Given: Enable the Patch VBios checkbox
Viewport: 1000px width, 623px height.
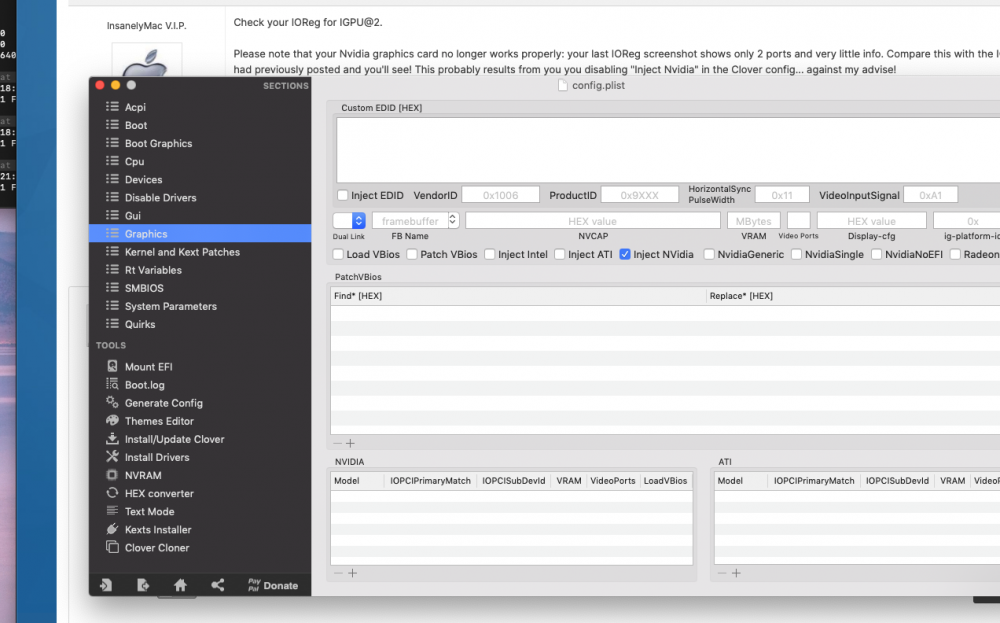Looking at the screenshot, I should click(412, 254).
